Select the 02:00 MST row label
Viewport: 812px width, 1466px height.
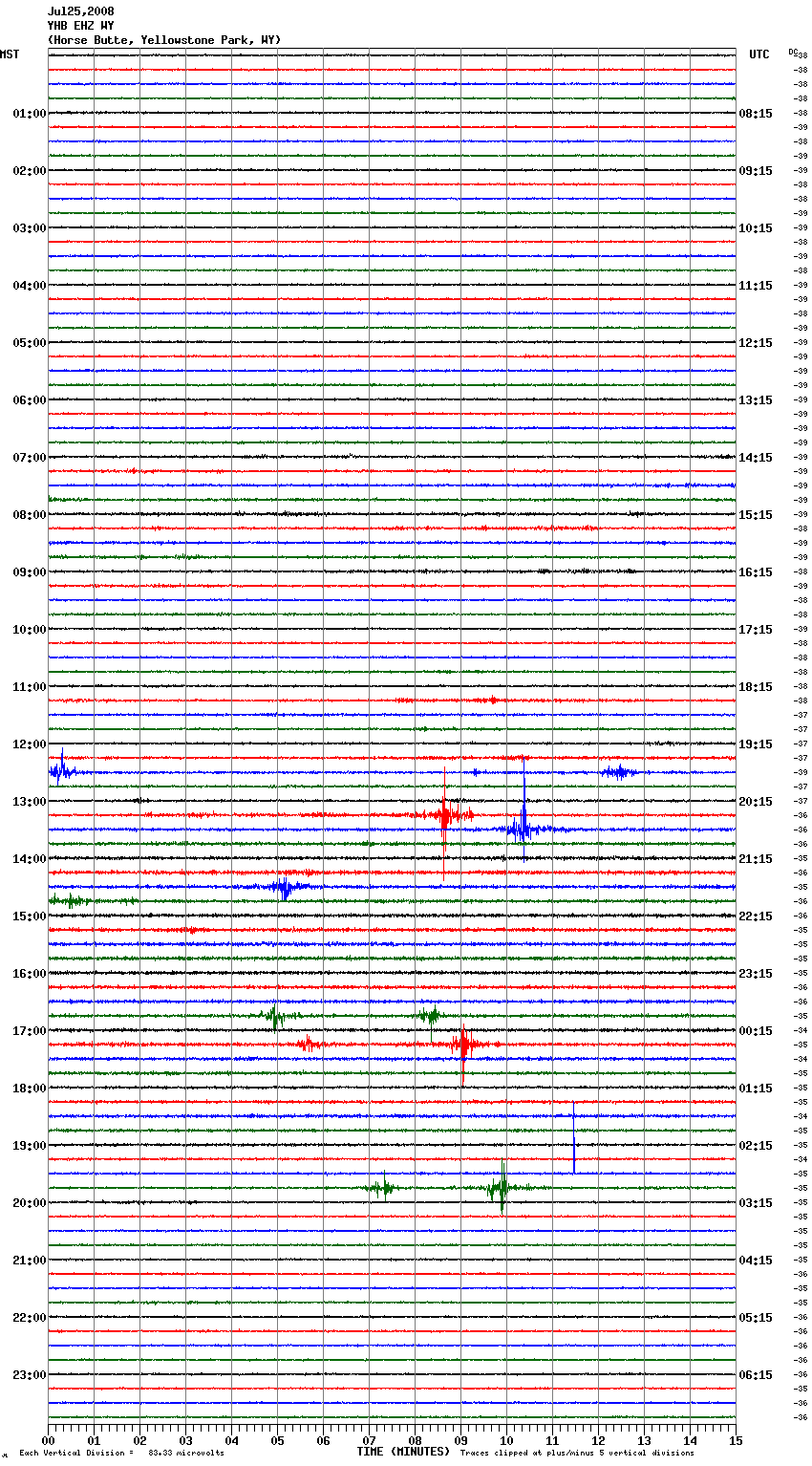click(x=30, y=171)
